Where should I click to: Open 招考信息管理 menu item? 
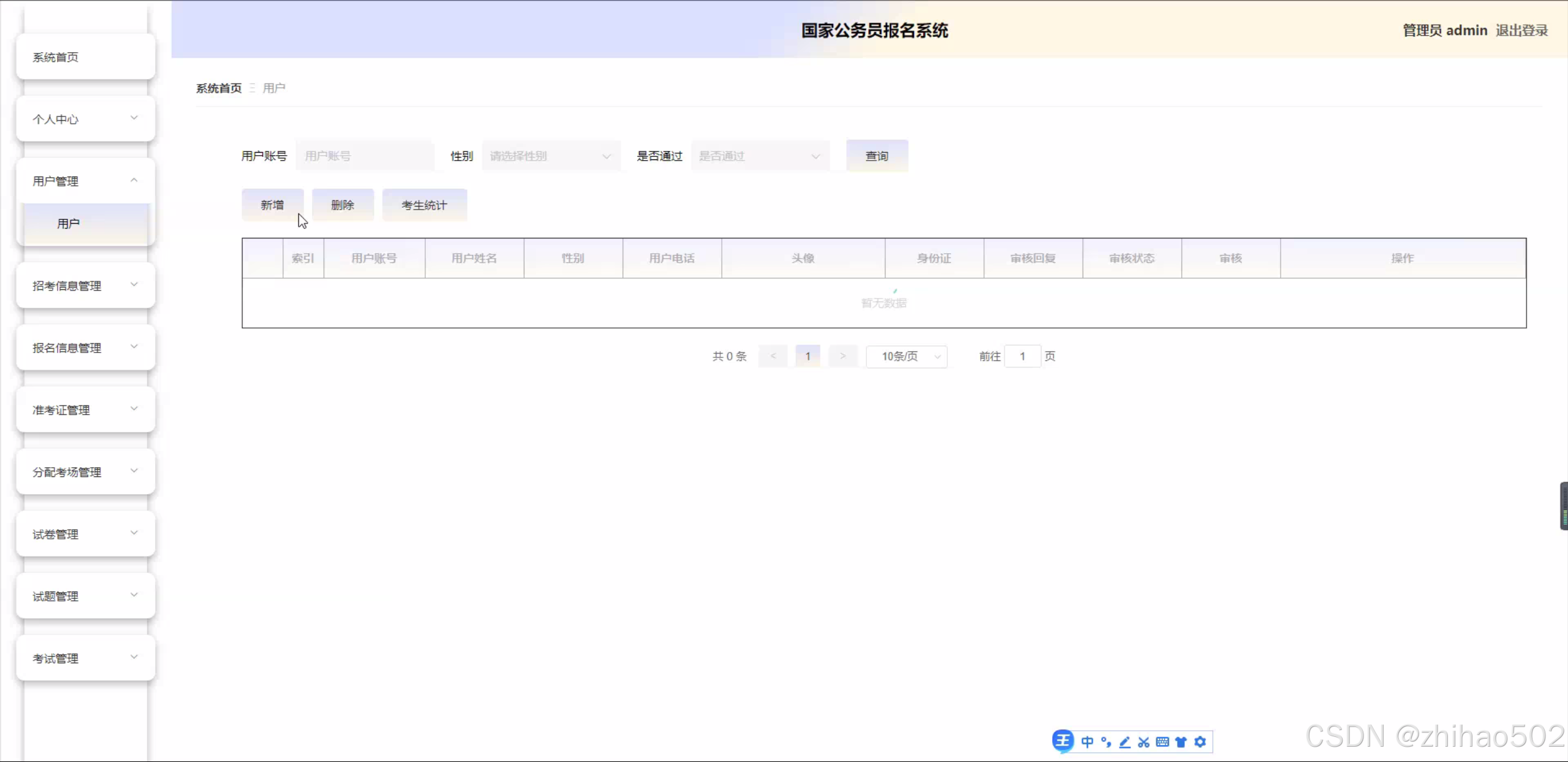click(x=85, y=285)
